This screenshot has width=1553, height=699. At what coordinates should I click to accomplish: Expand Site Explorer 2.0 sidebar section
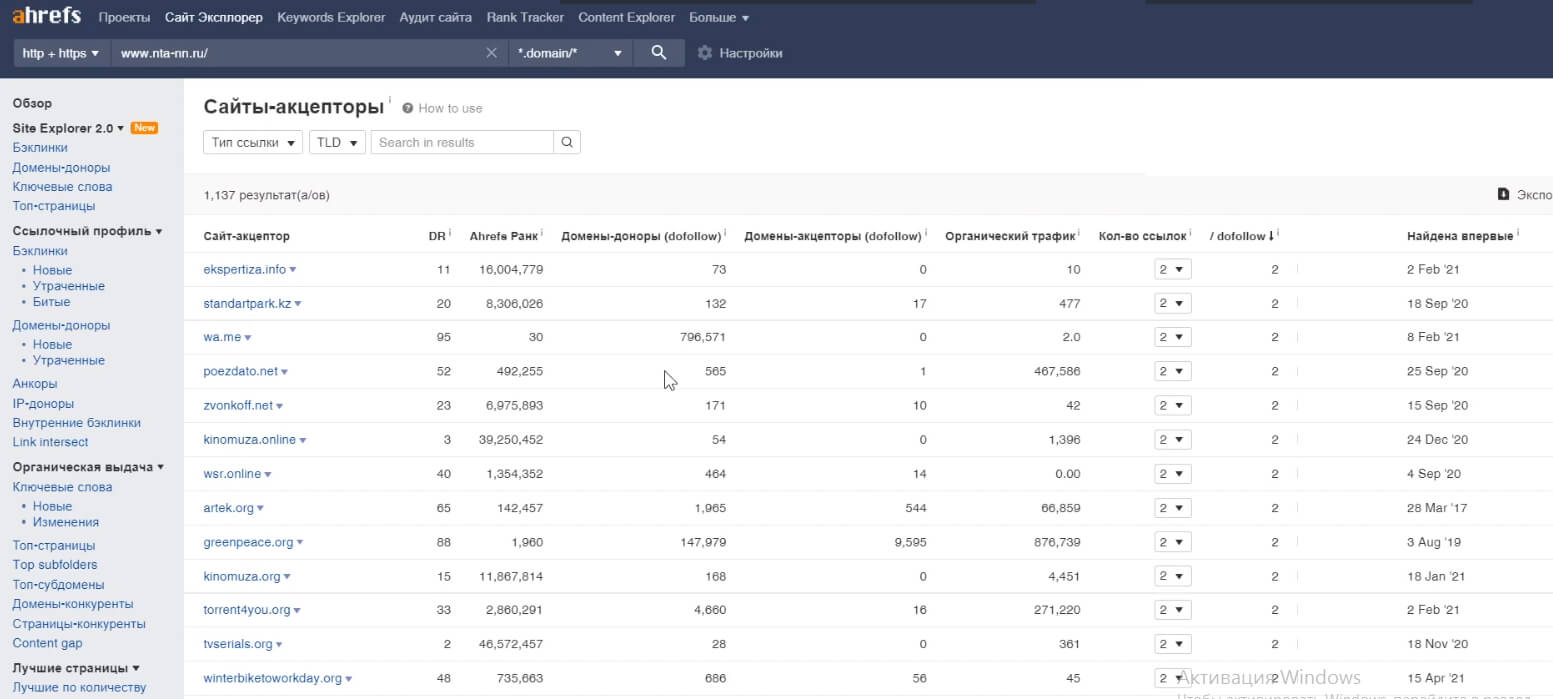[x=68, y=128]
